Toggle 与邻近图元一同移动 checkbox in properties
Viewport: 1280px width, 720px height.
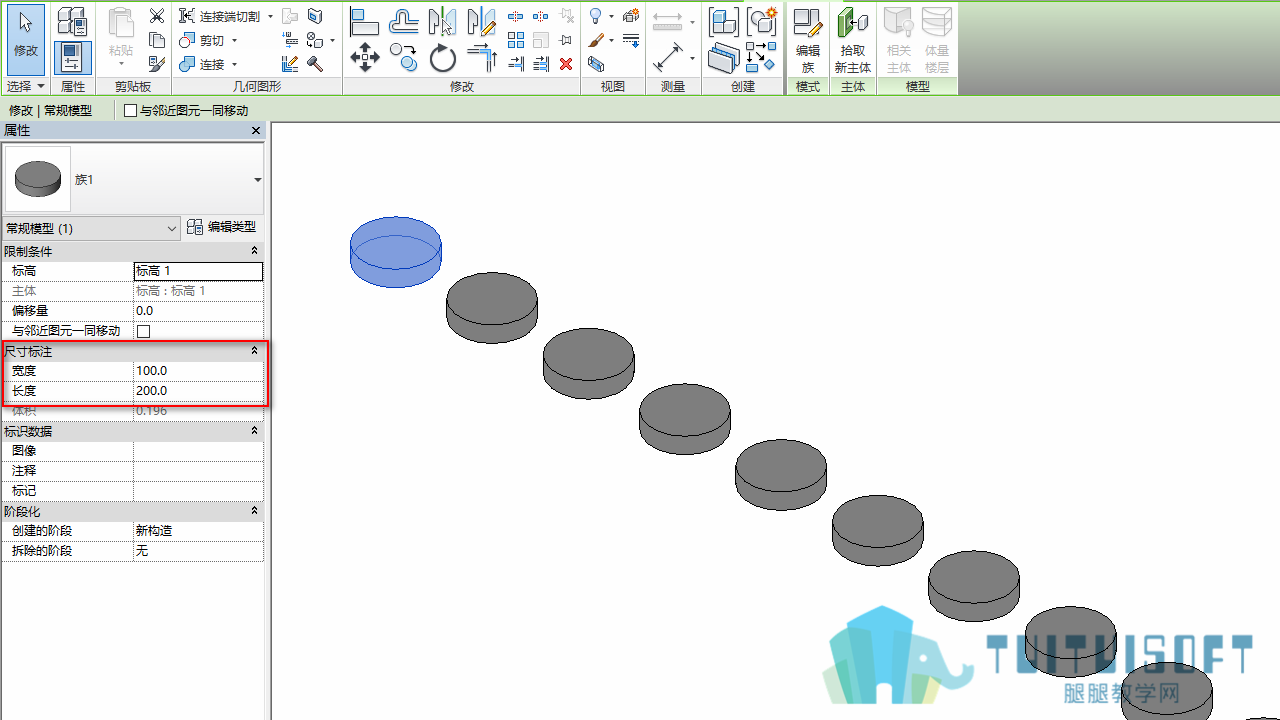(x=143, y=331)
